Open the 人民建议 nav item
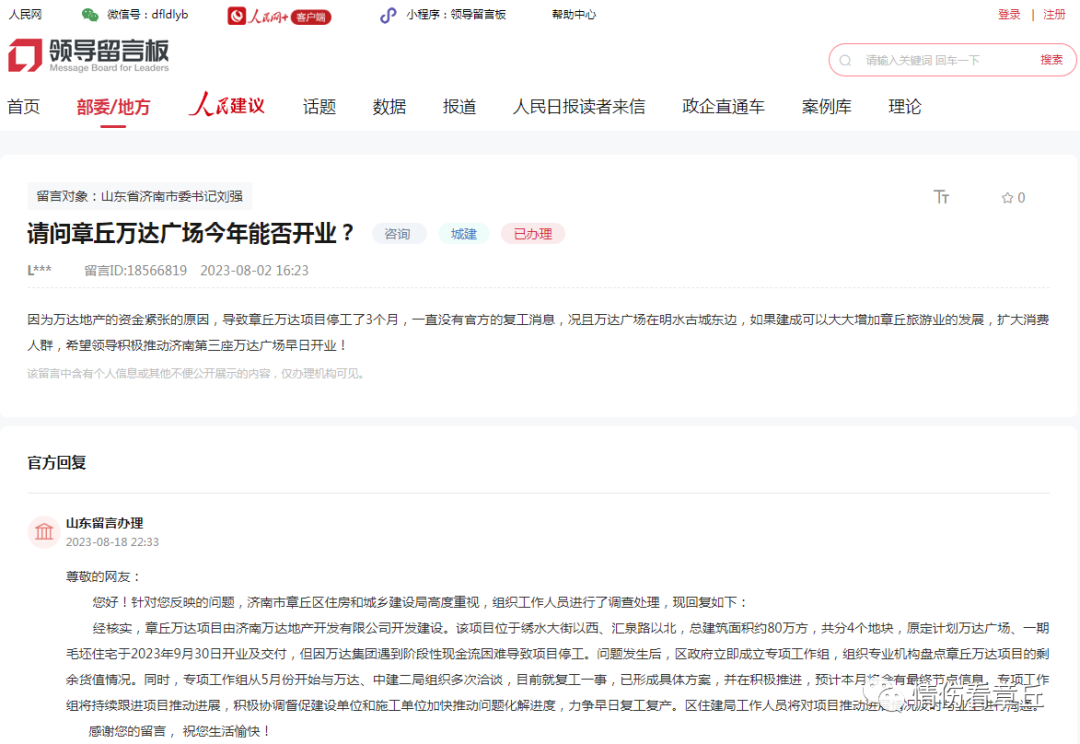Image resolution: width=1080 pixels, height=744 pixels. (227, 105)
